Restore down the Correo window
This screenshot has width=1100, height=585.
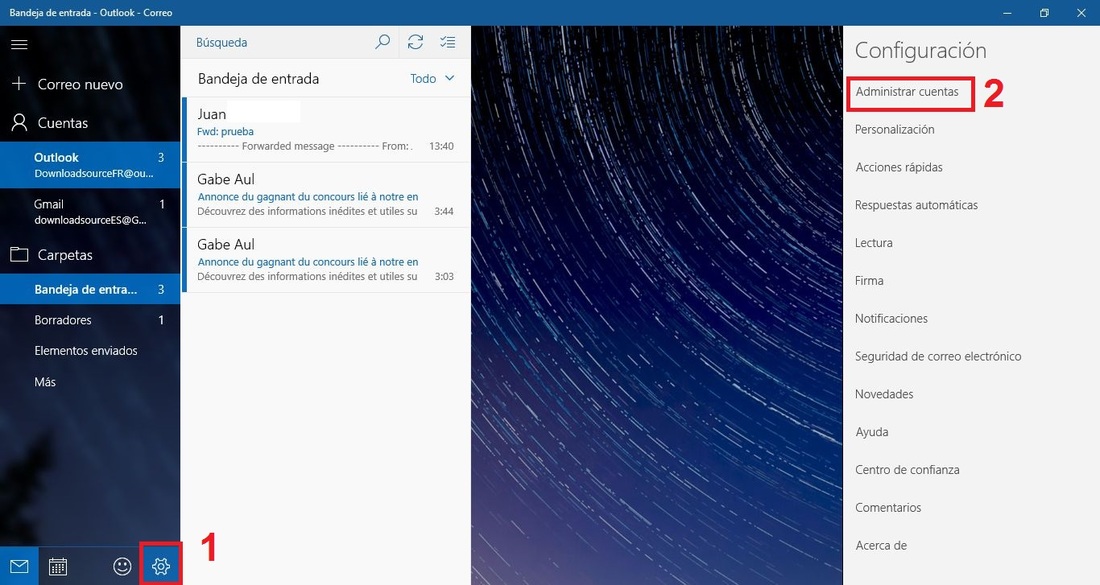(1044, 13)
